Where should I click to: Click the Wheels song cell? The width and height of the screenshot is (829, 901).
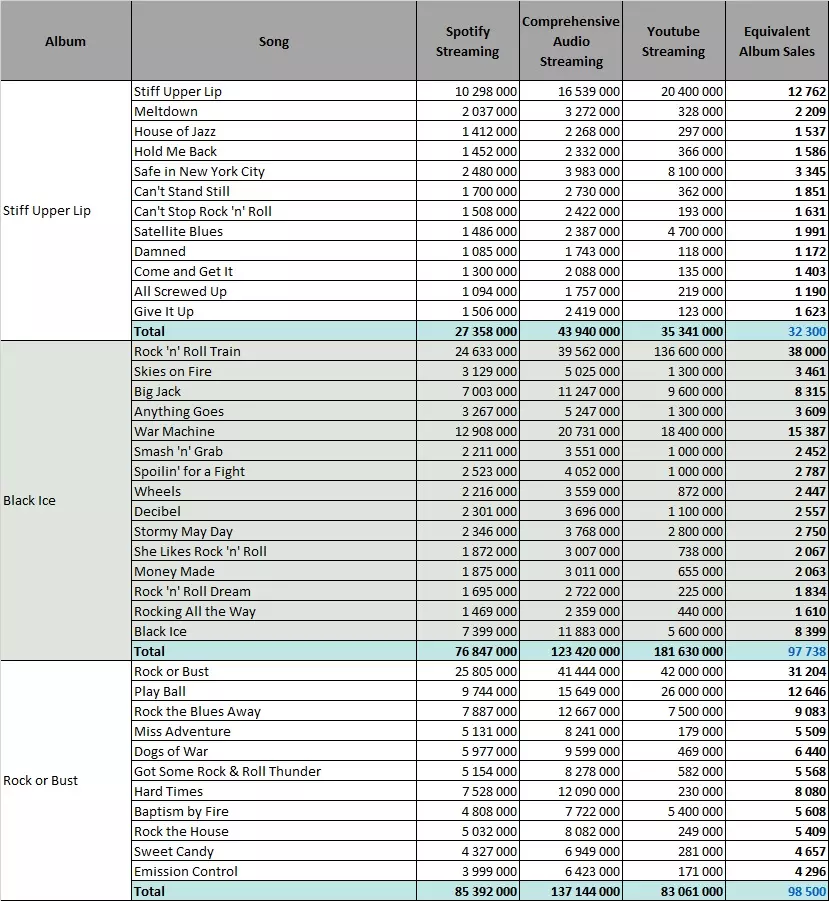pyautogui.click(x=273, y=491)
